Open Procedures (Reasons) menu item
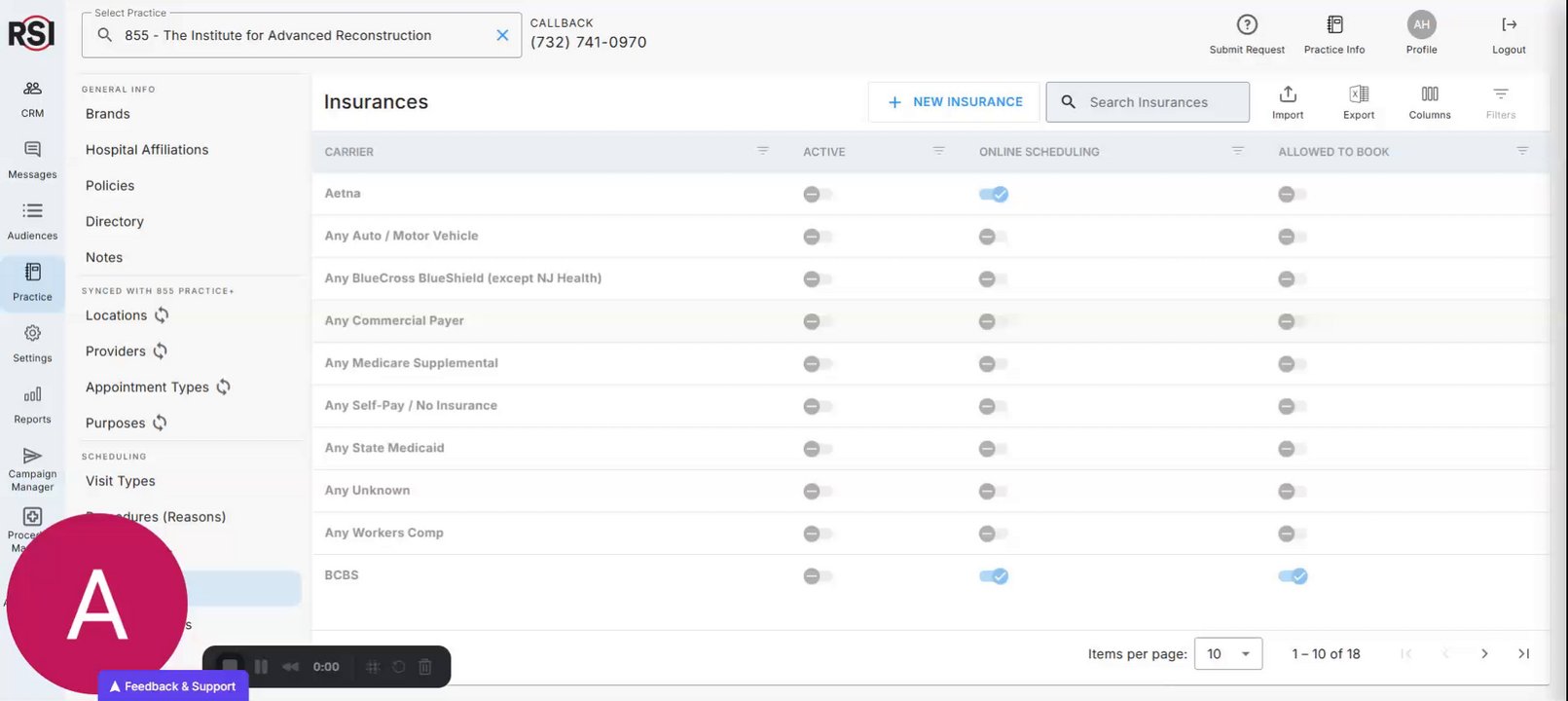The height and width of the screenshot is (701, 1568). [x=156, y=517]
